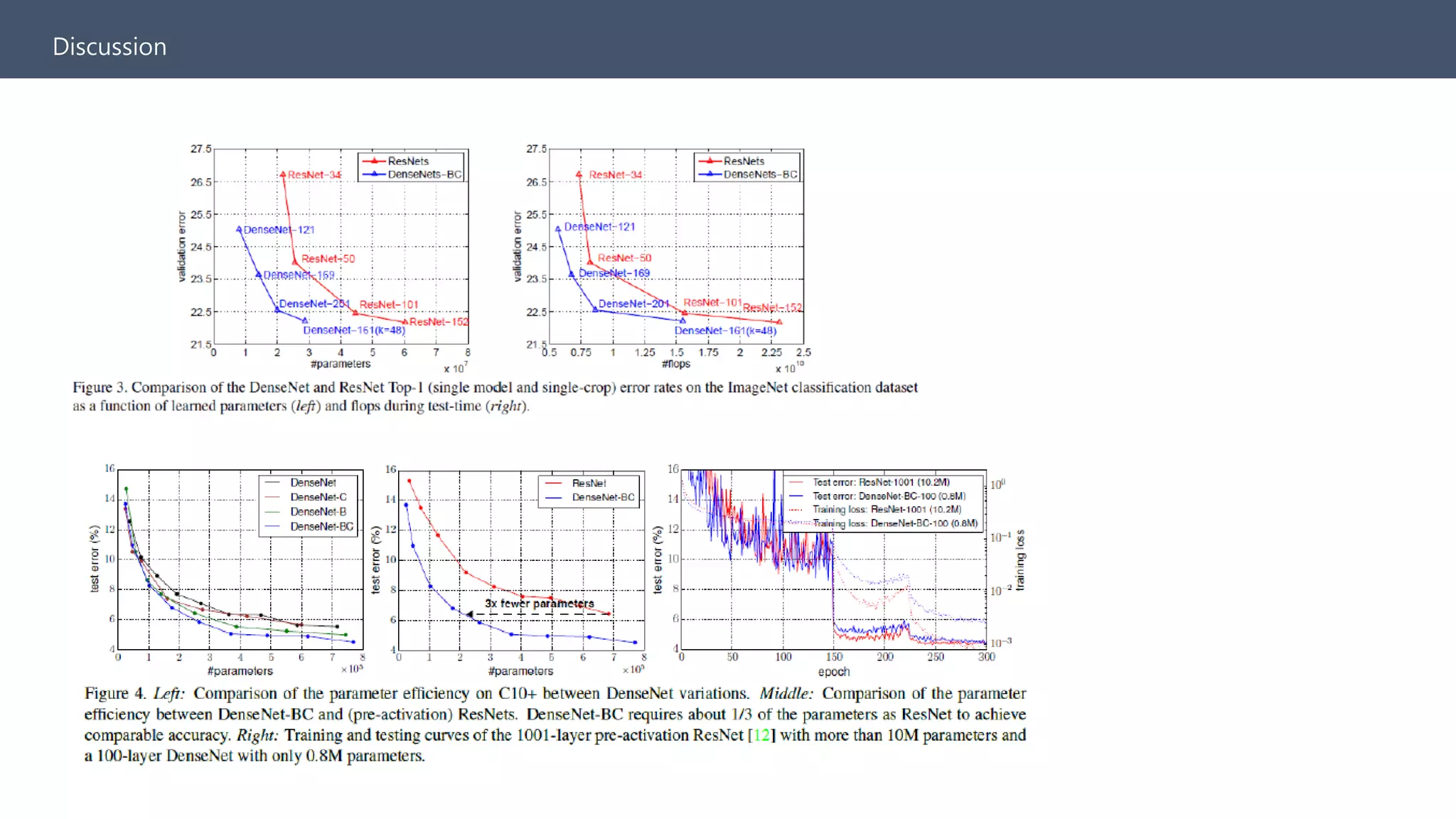Click ResNet-152 label in flops chart
Image resolution: width=1456 pixels, height=819 pixels.
click(x=772, y=308)
